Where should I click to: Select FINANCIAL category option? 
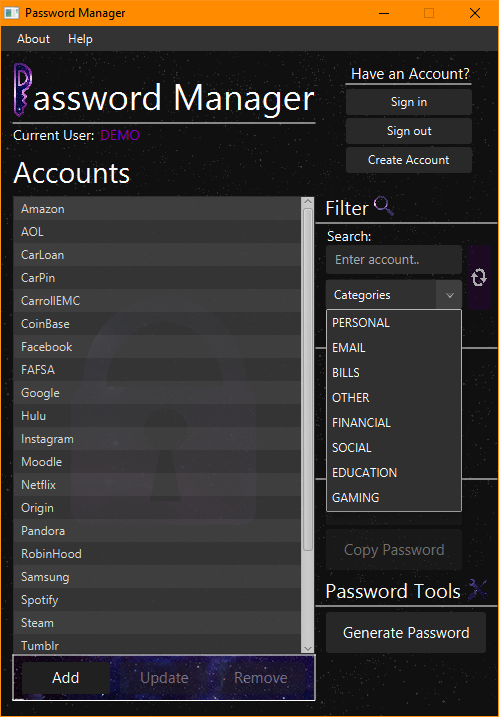tap(394, 423)
